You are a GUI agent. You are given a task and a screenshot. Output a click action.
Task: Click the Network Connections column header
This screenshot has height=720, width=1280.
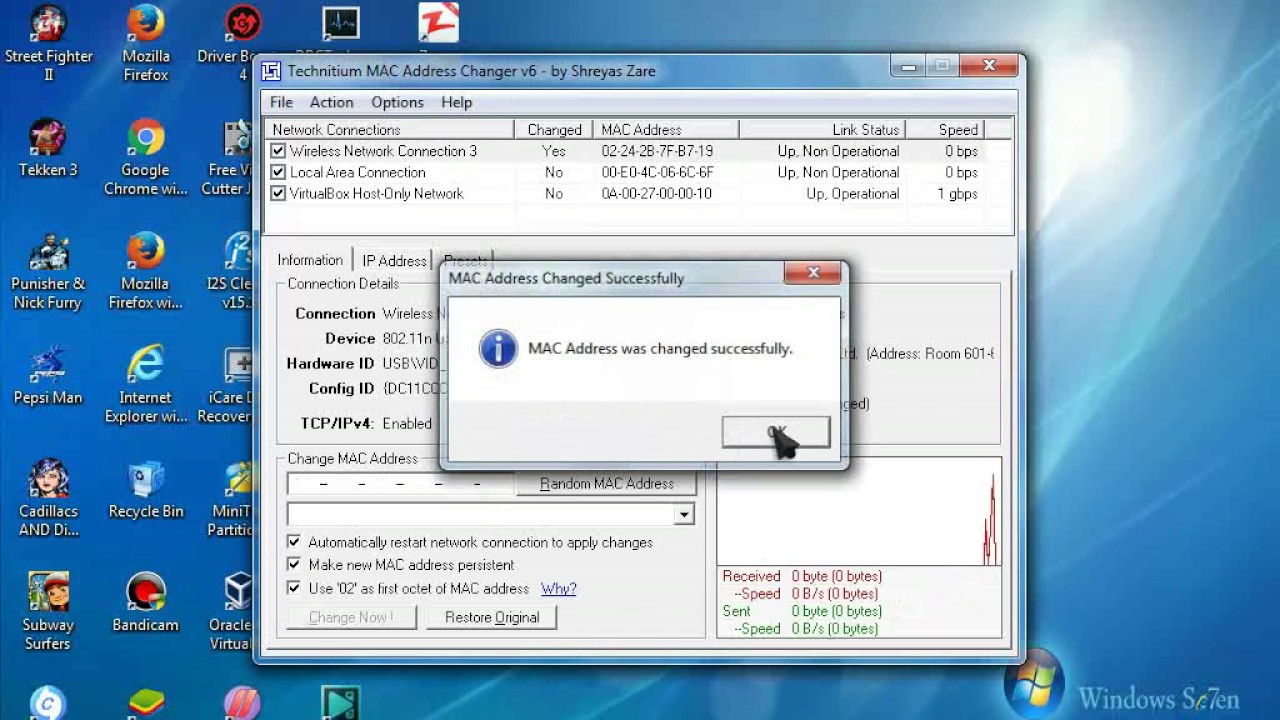(x=390, y=130)
